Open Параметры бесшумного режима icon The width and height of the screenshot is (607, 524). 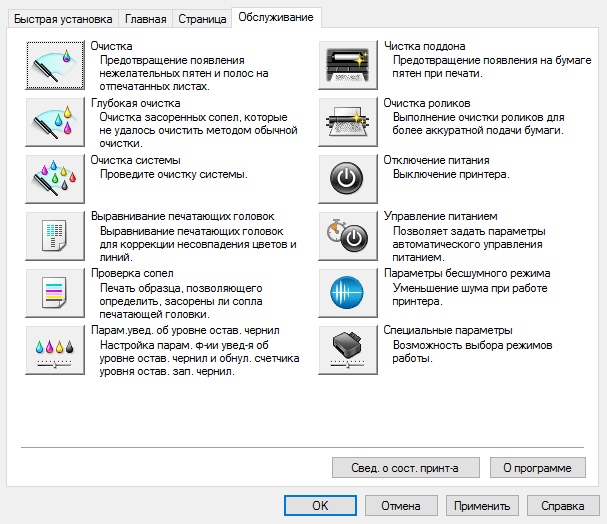coord(348,293)
